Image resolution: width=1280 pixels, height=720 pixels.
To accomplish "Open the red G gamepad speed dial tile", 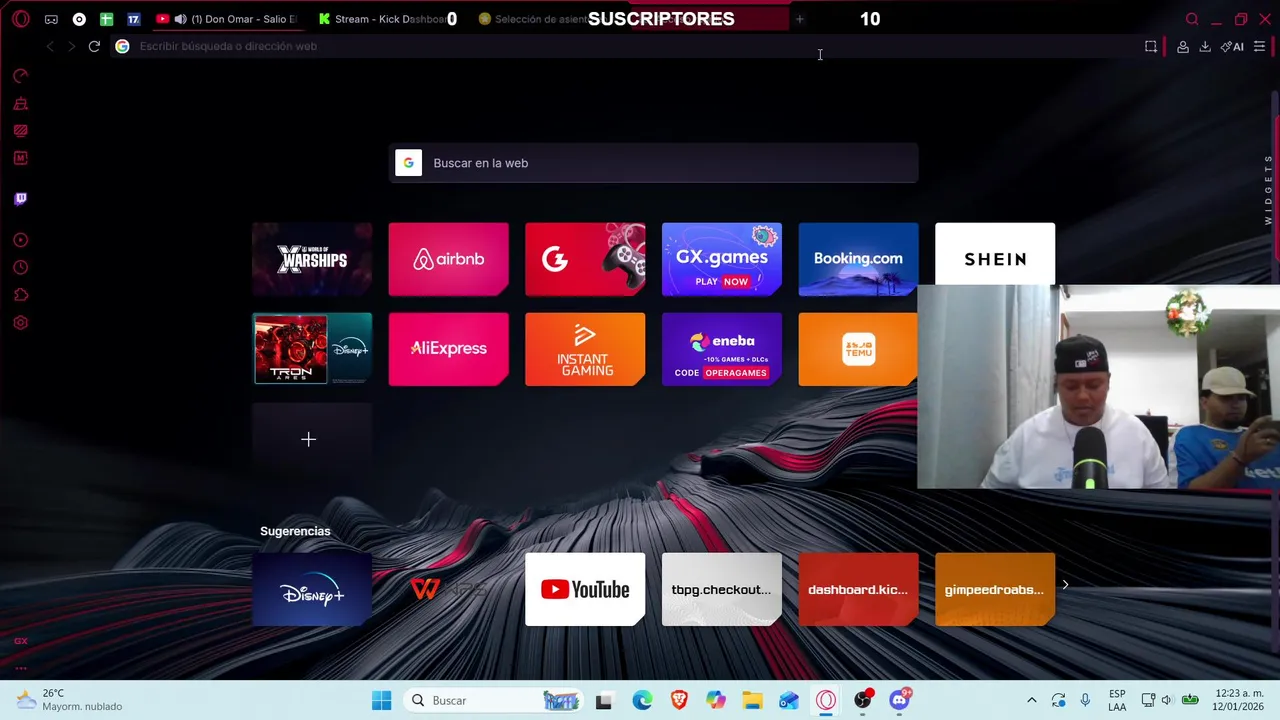I will click(585, 259).
